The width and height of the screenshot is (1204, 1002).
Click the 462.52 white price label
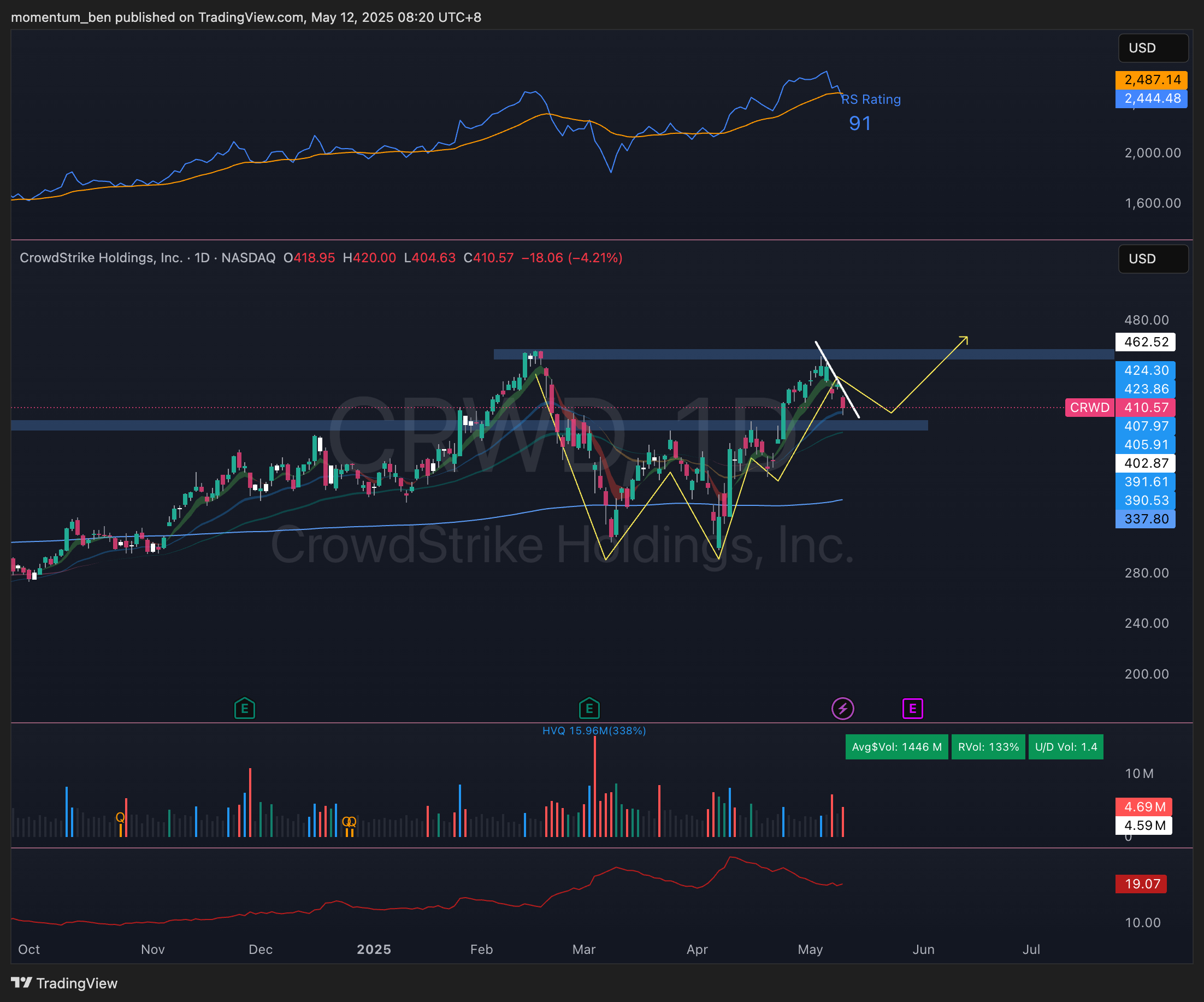tap(1145, 342)
